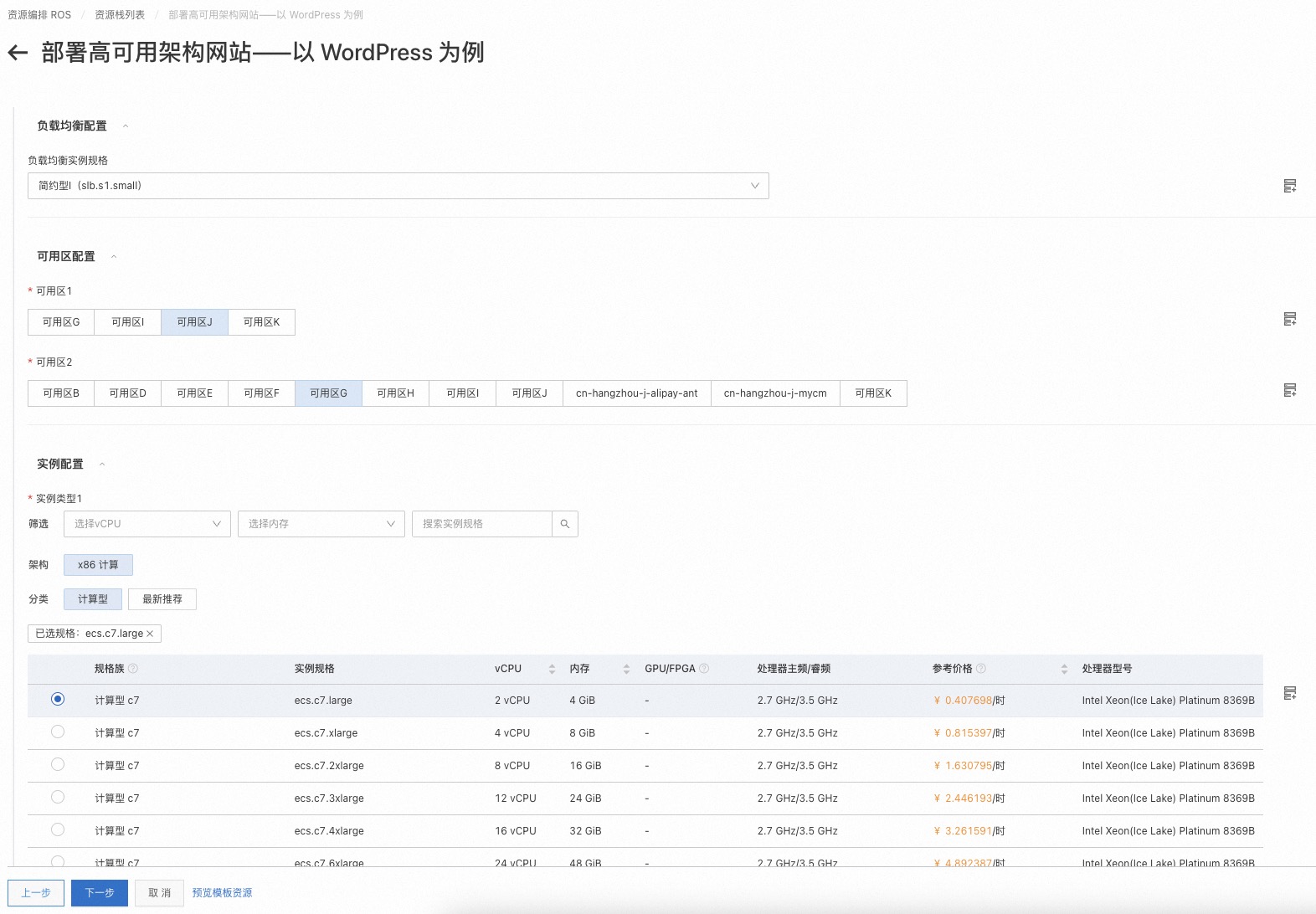Go to 资源编排 ROS breadcrumb
Image resolution: width=1316 pixels, height=914 pixels.
pyautogui.click(x=39, y=15)
